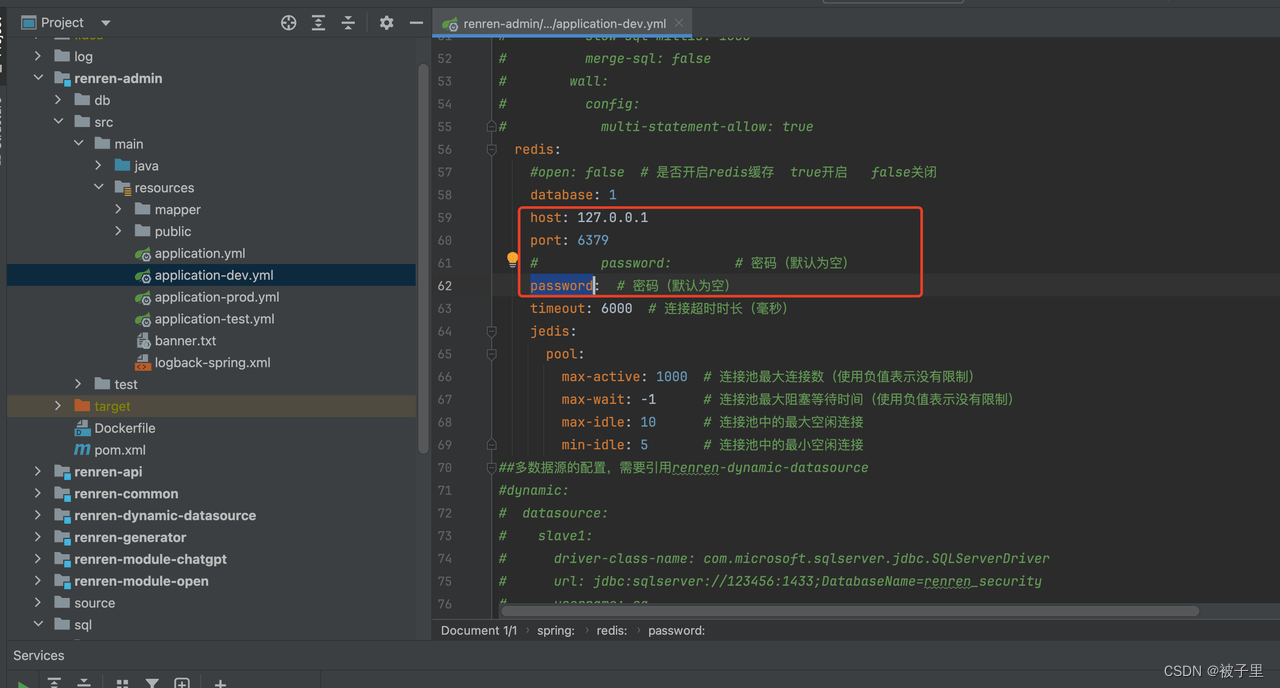The width and height of the screenshot is (1280, 688).
Task: Click the 'spring:' breadcrumb
Action: pos(556,631)
